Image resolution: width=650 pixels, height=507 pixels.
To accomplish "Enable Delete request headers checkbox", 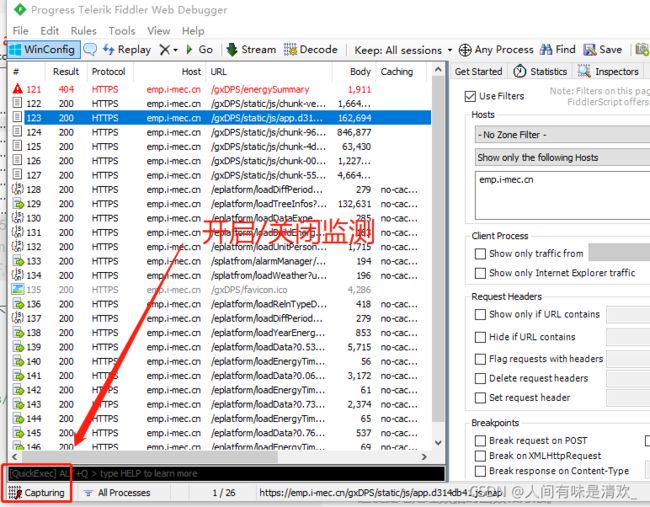I will click(x=480, y=378).
